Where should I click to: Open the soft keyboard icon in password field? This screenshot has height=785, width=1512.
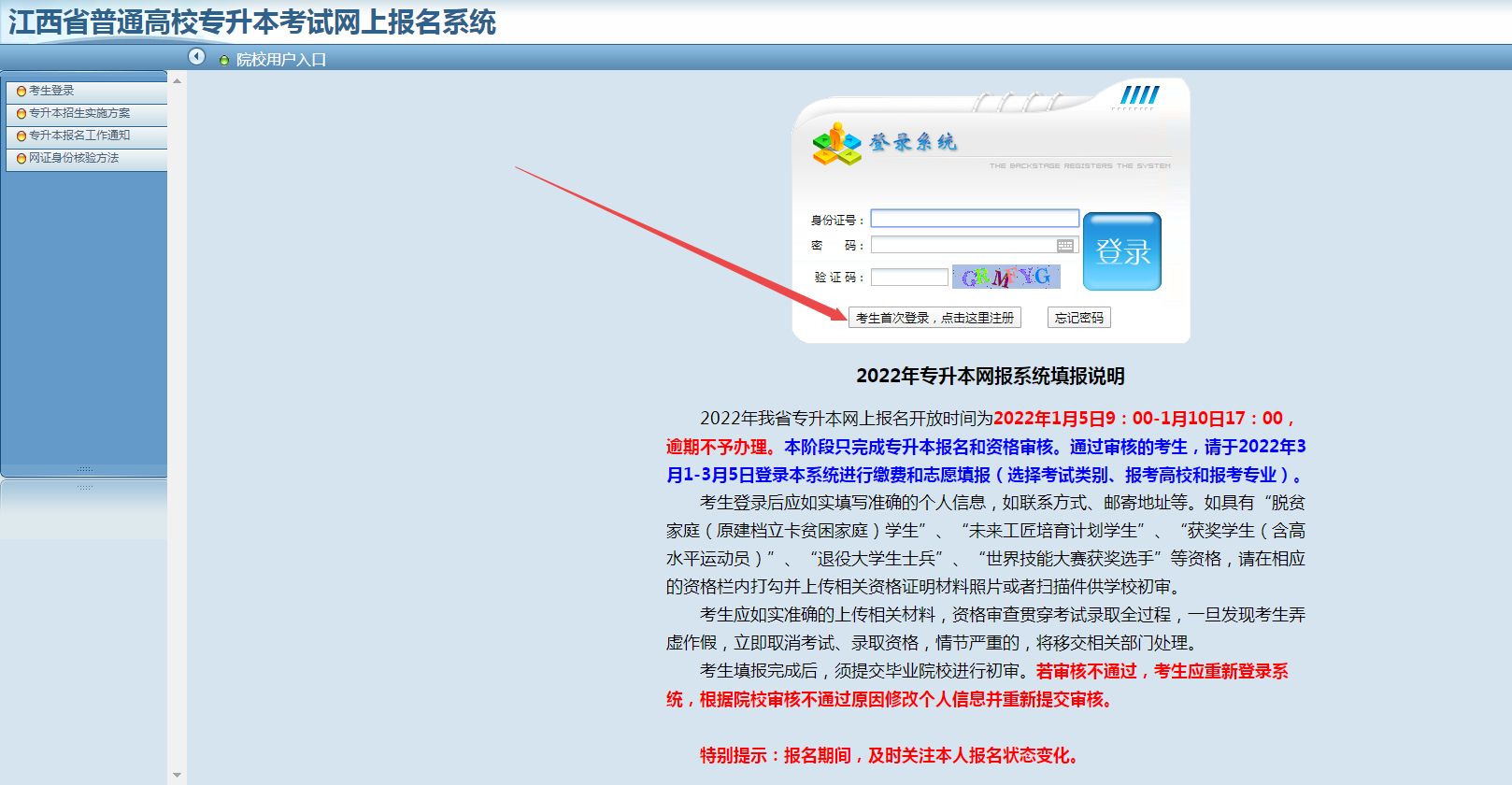pyautogui.click(x=1065, y=245)
